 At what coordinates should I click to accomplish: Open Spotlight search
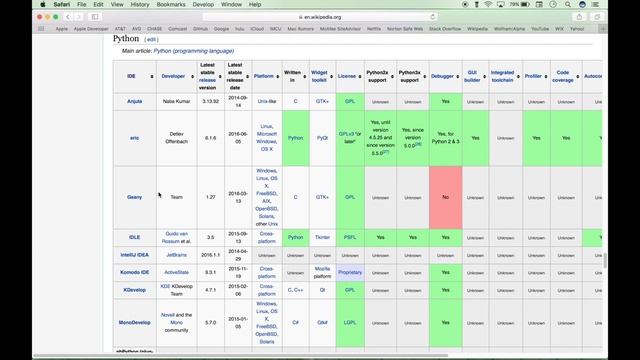pos(568,4)
